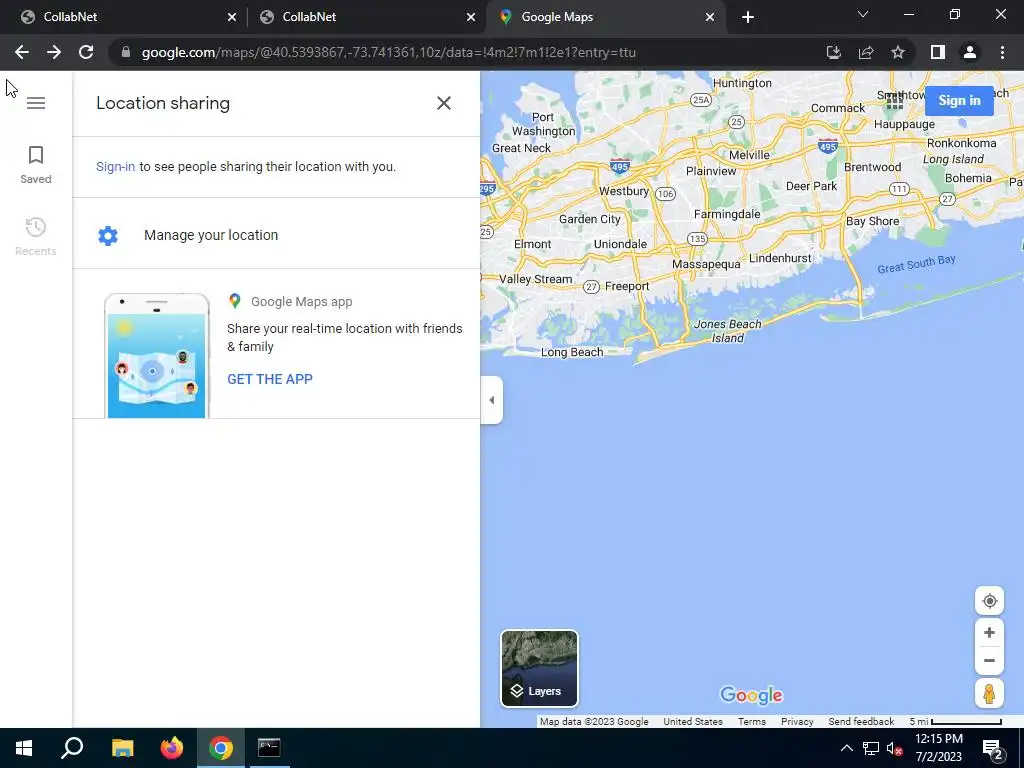The image size is (1024, 768).
Task: Launch Firefox from the taskbar
Action: (x=172, y=748)
